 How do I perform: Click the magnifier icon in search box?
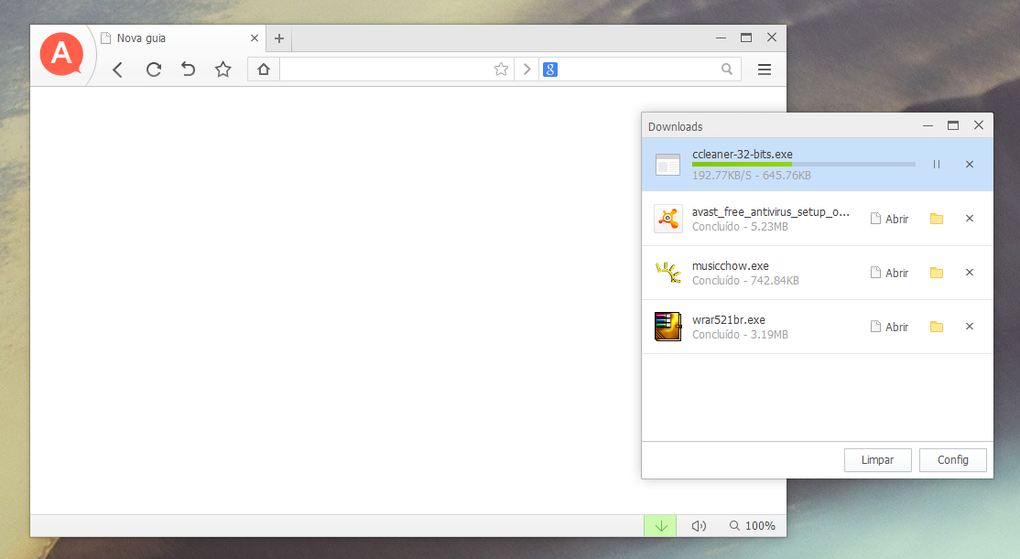pos(727,69)
